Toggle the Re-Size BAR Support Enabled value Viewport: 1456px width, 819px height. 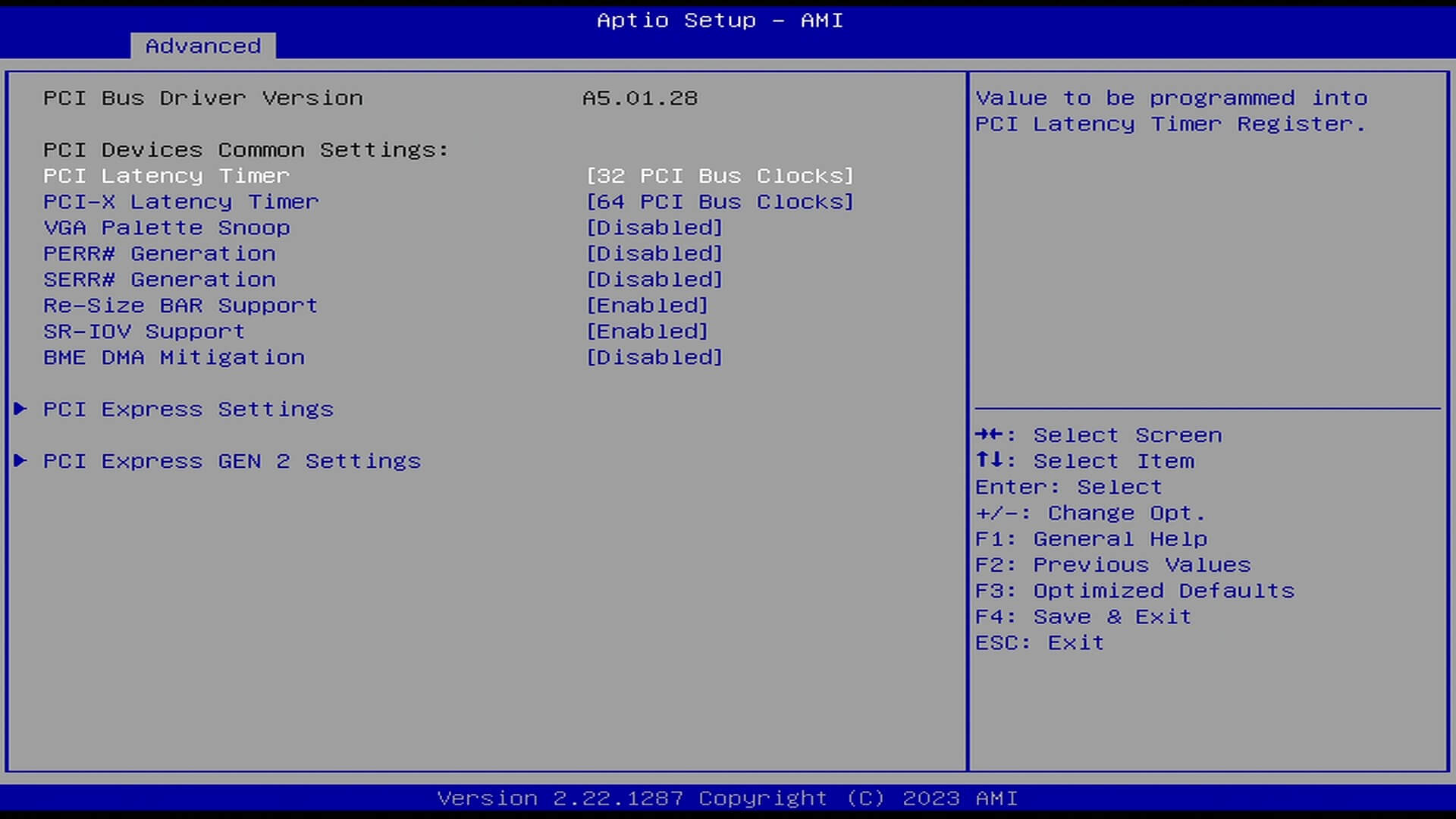click(x=647, y=306)
